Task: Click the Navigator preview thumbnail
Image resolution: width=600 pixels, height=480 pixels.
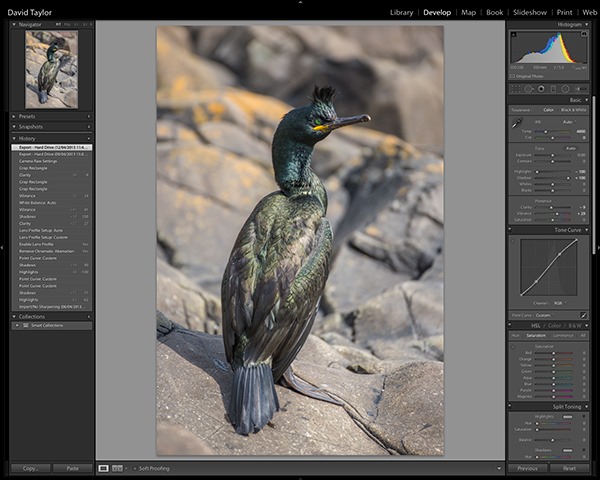Action: 51,69
